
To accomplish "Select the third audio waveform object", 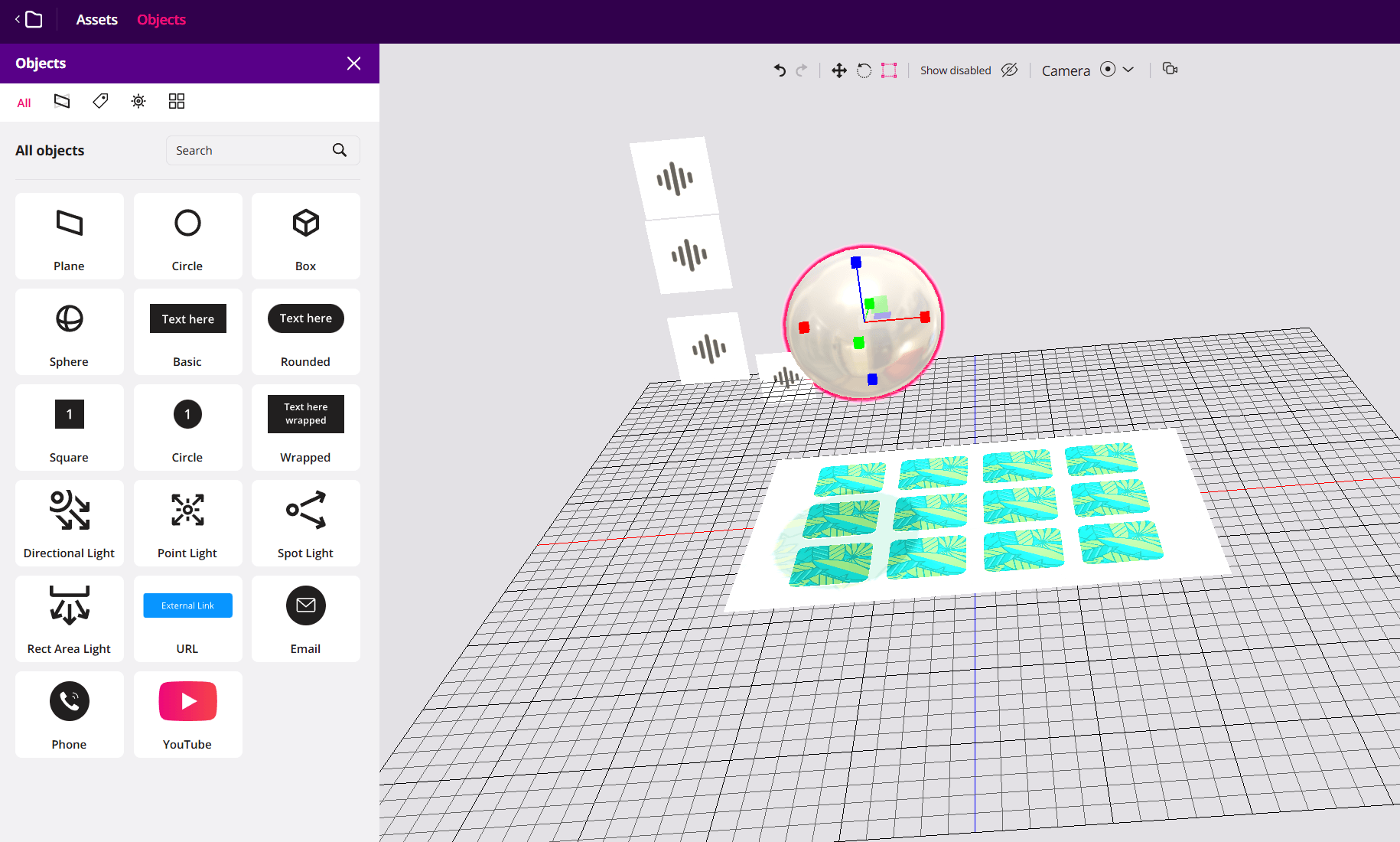I will (708, 349).
